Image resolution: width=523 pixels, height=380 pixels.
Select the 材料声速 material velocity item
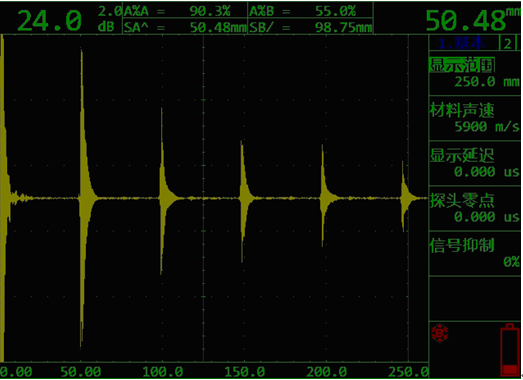tap(474, 118)
